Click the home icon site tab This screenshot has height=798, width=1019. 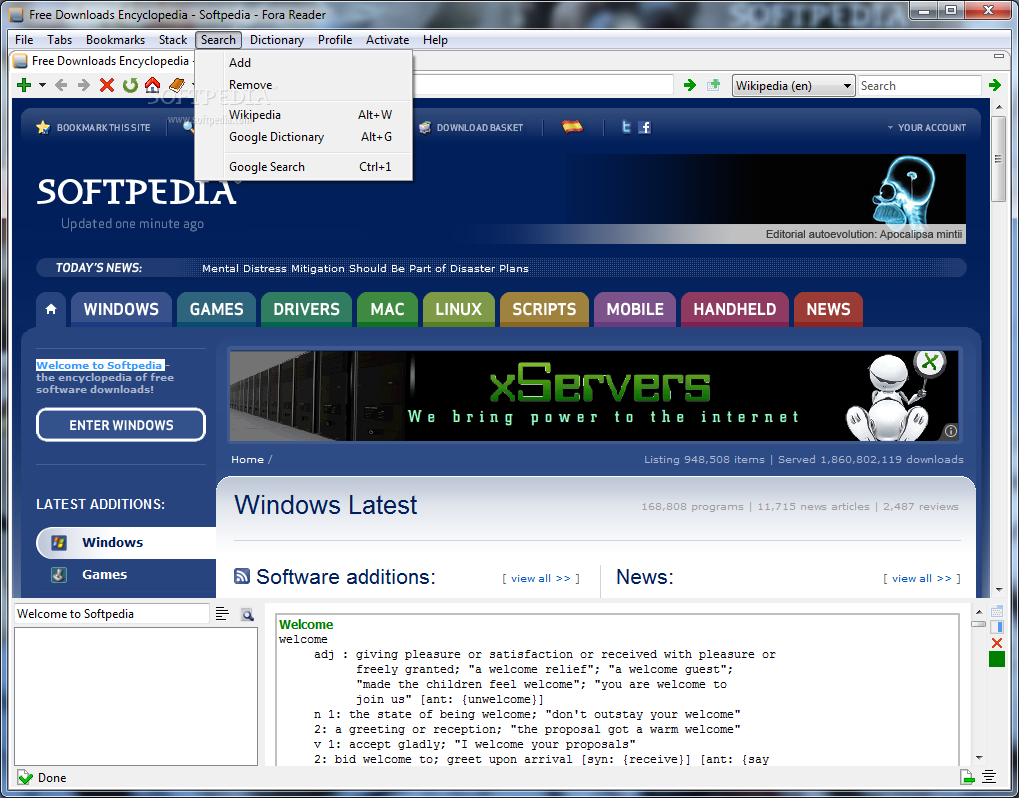click(51, 309)
